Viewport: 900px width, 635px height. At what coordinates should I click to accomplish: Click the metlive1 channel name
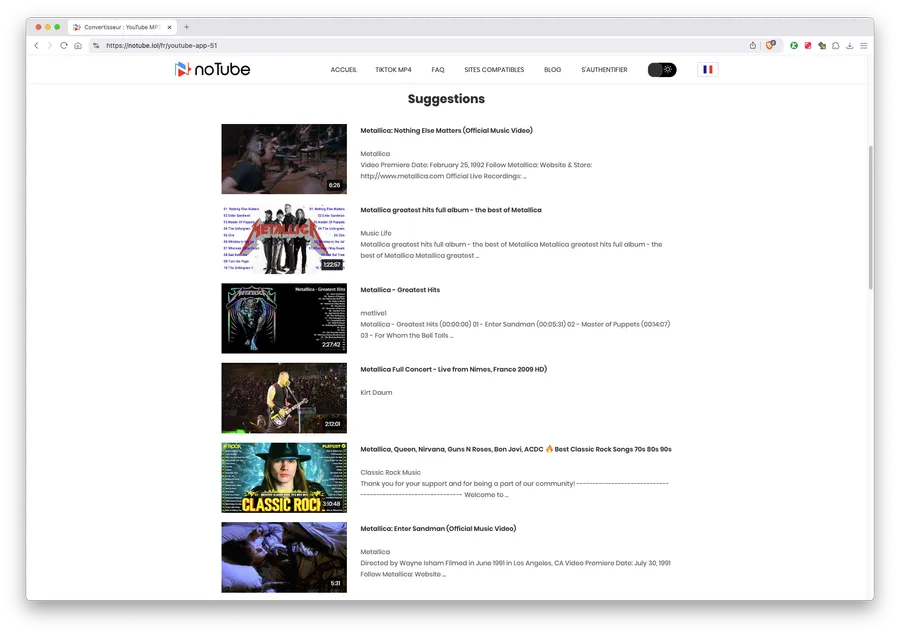[x=373, y=313]
